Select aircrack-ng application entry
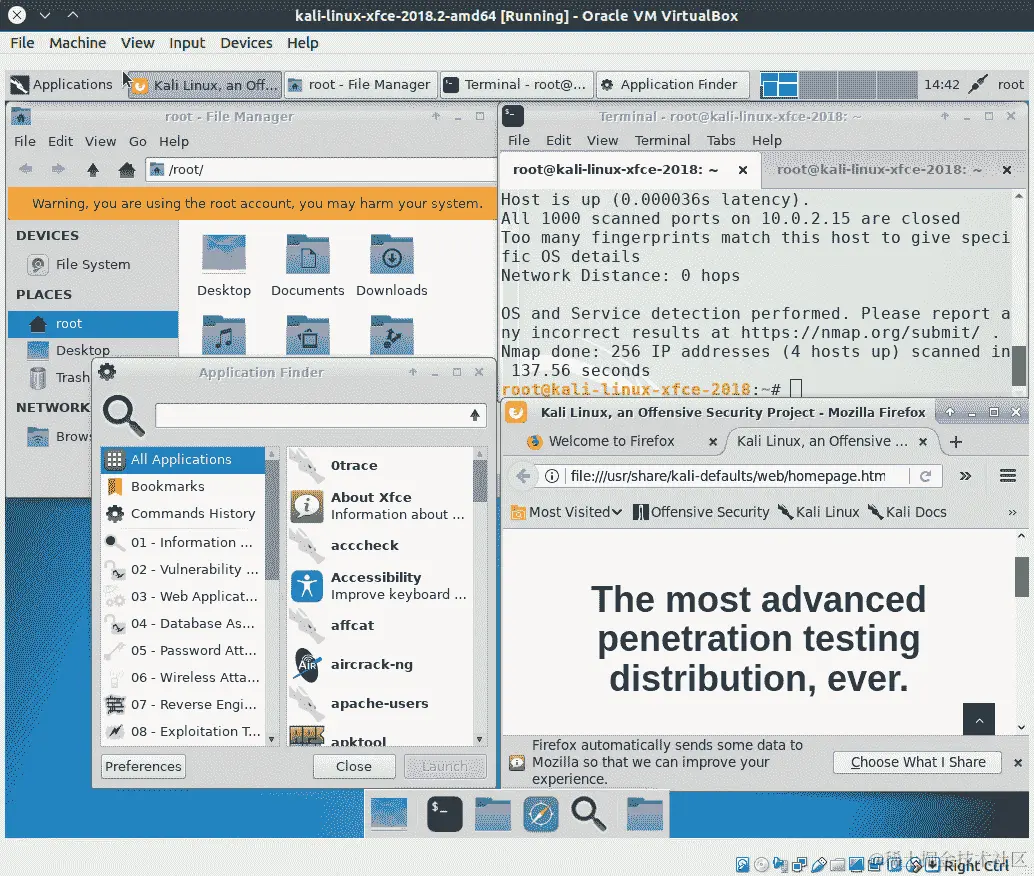Image resolution: width=1034 pixels, height=876 pixels. coord(380,665)
